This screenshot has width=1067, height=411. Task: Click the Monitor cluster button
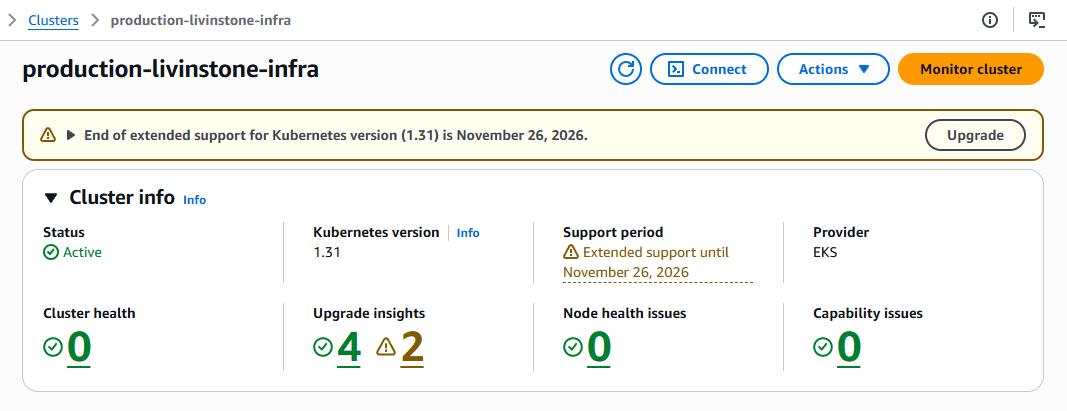pos(971,69)
